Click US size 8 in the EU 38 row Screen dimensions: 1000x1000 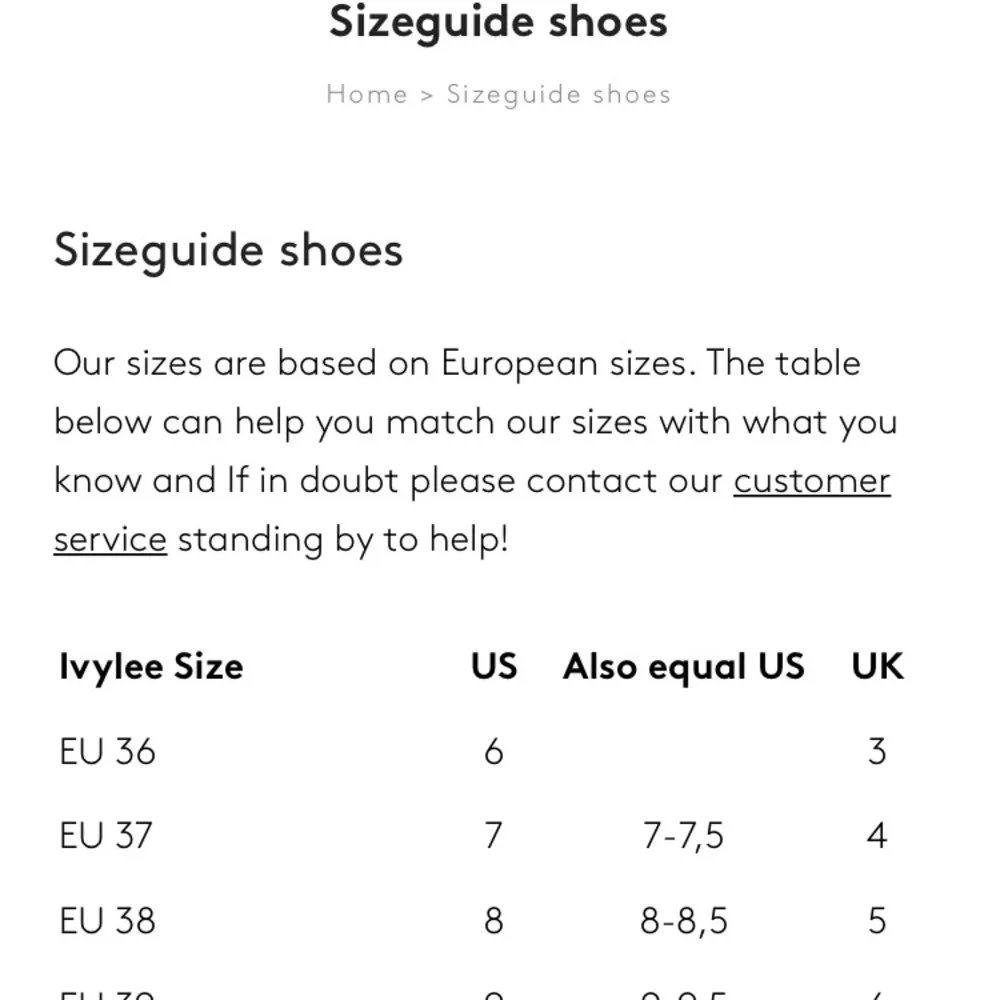click(494, 920)
